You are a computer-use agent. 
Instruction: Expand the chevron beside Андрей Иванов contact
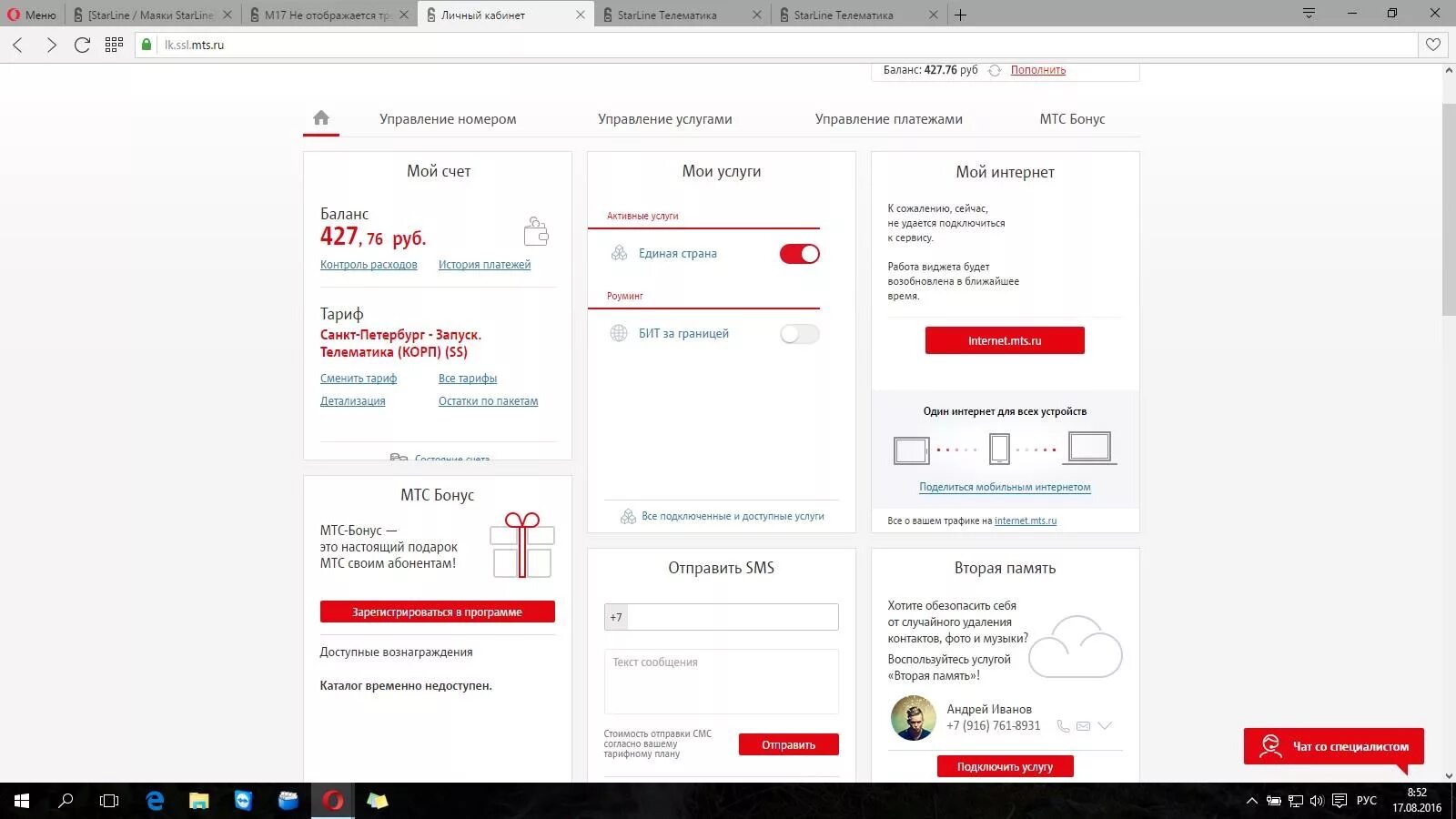[1105, 725]
